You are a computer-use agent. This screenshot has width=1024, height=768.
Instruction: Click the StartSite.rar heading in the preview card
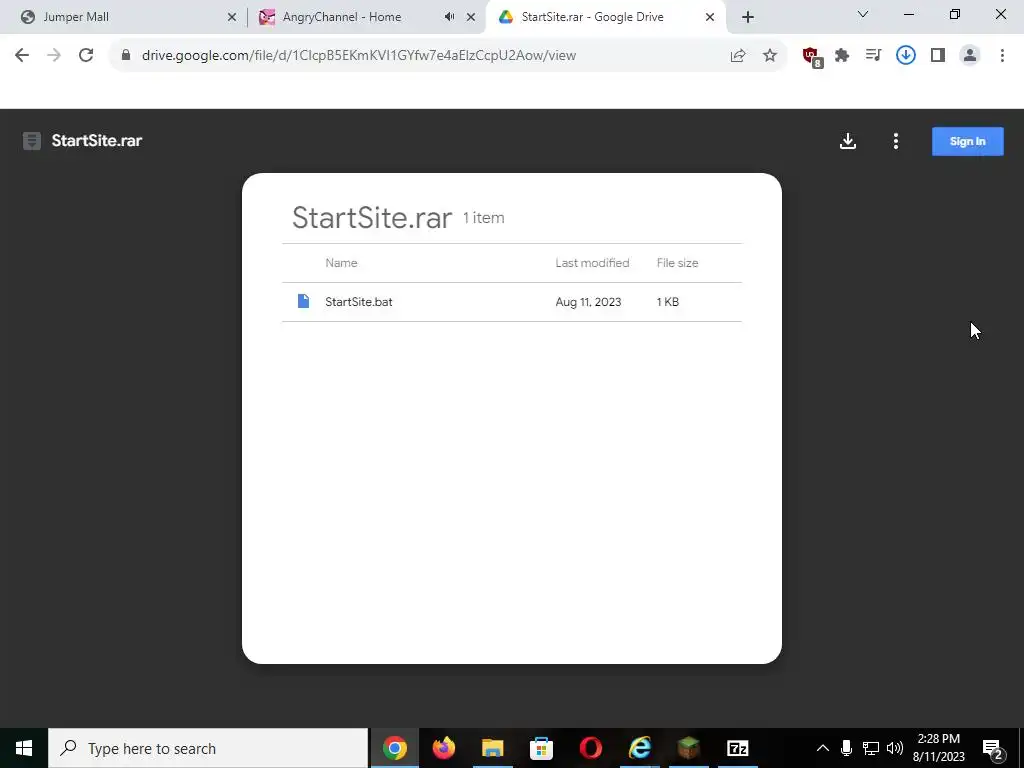coord(372,217)
